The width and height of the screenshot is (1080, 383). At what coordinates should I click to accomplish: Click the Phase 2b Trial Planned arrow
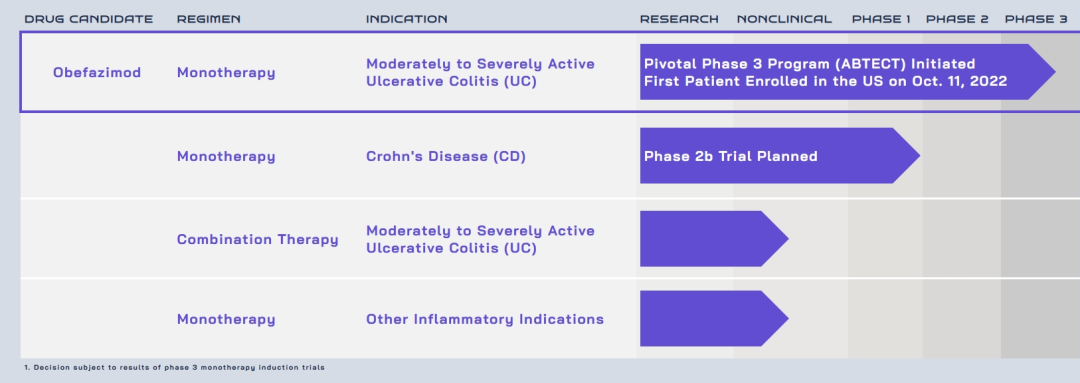pos(780,156)
